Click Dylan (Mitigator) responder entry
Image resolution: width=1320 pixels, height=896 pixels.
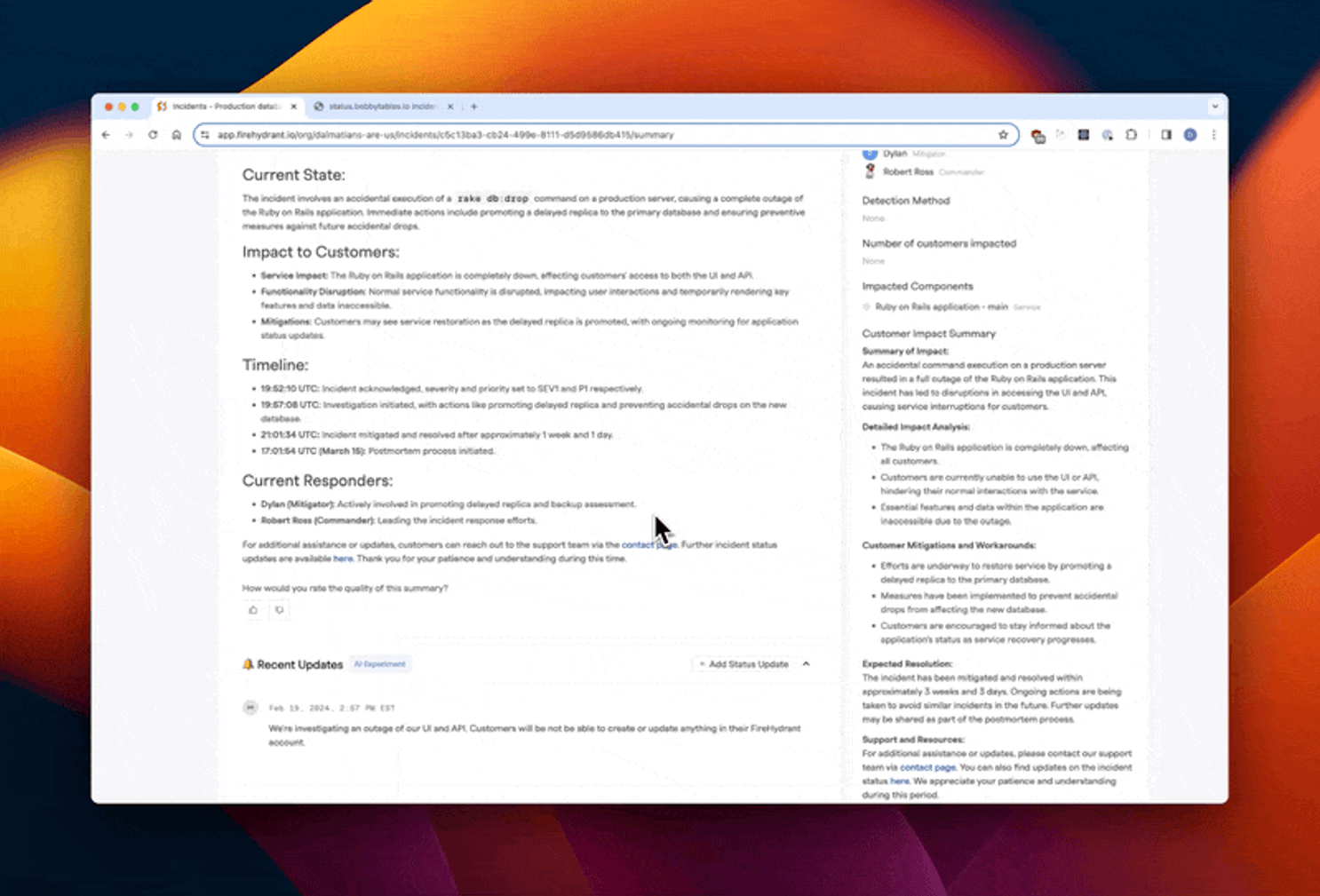448,504
